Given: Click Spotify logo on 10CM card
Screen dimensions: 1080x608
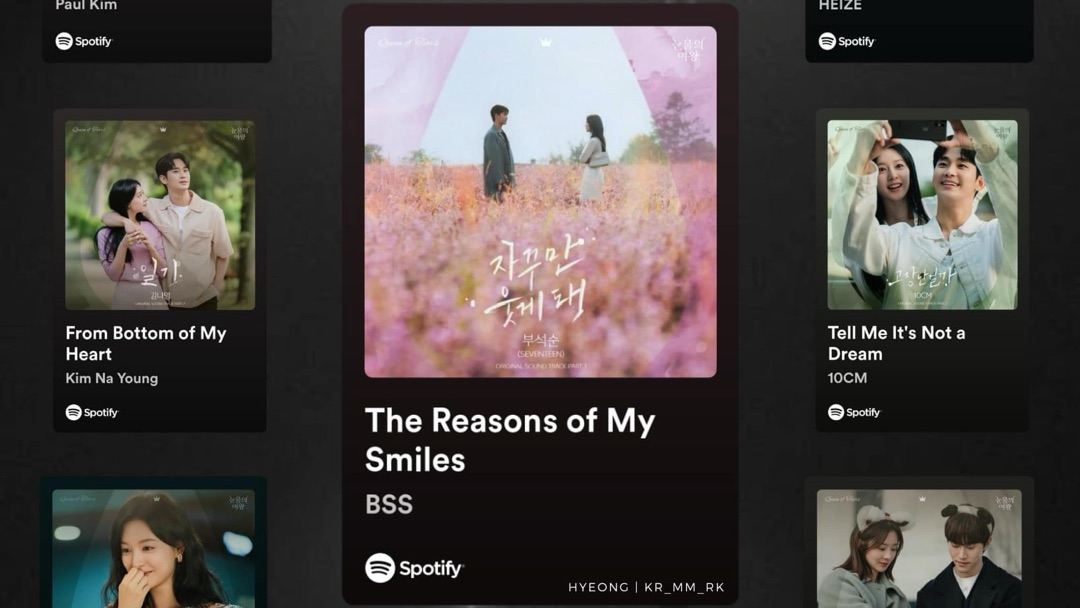Looking at the screenshot, I should [x=854, y=412].
